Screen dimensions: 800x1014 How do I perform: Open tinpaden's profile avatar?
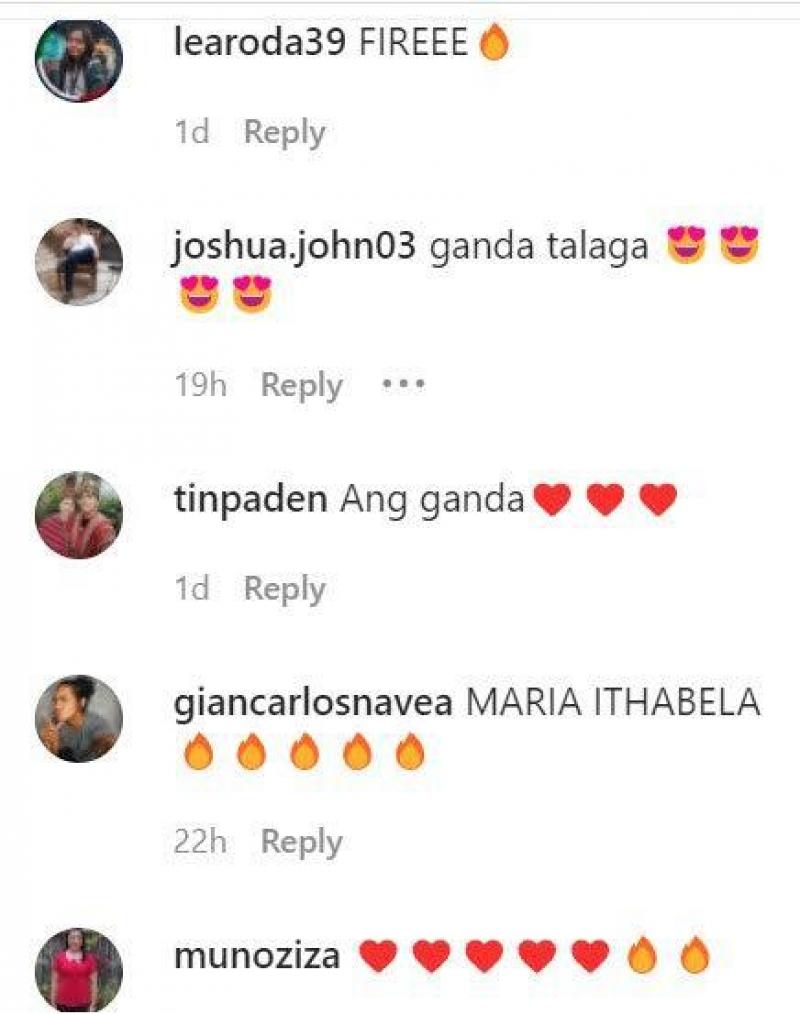coord(78,515)
